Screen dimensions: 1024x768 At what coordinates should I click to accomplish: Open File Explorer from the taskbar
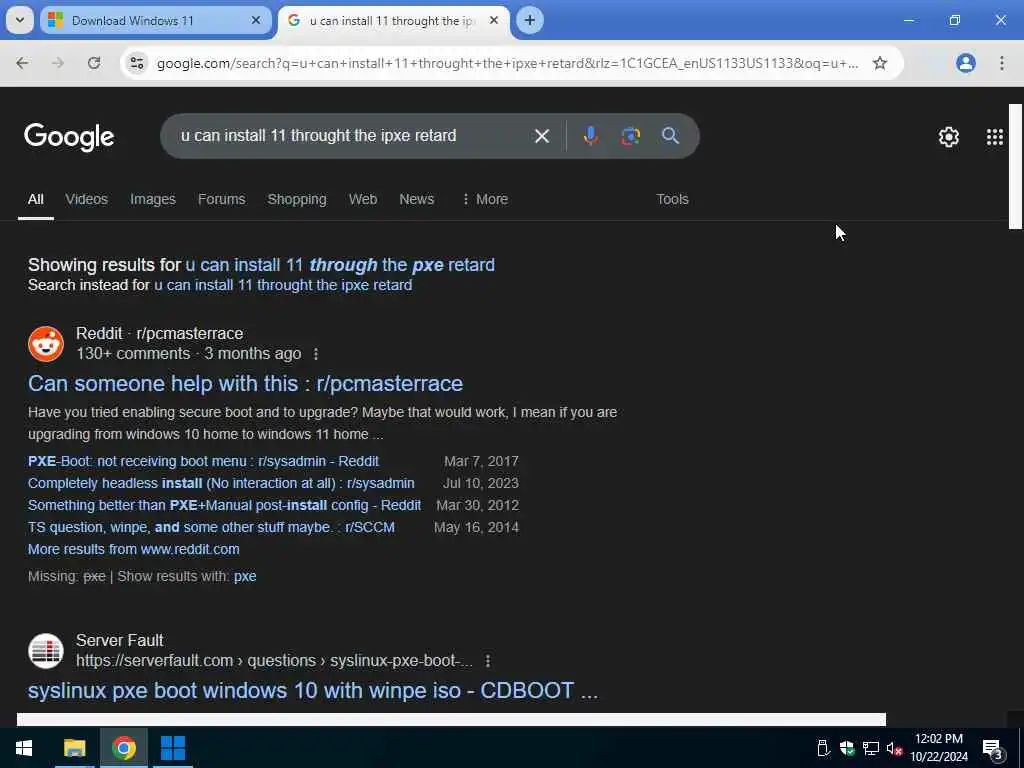point(74,748)
